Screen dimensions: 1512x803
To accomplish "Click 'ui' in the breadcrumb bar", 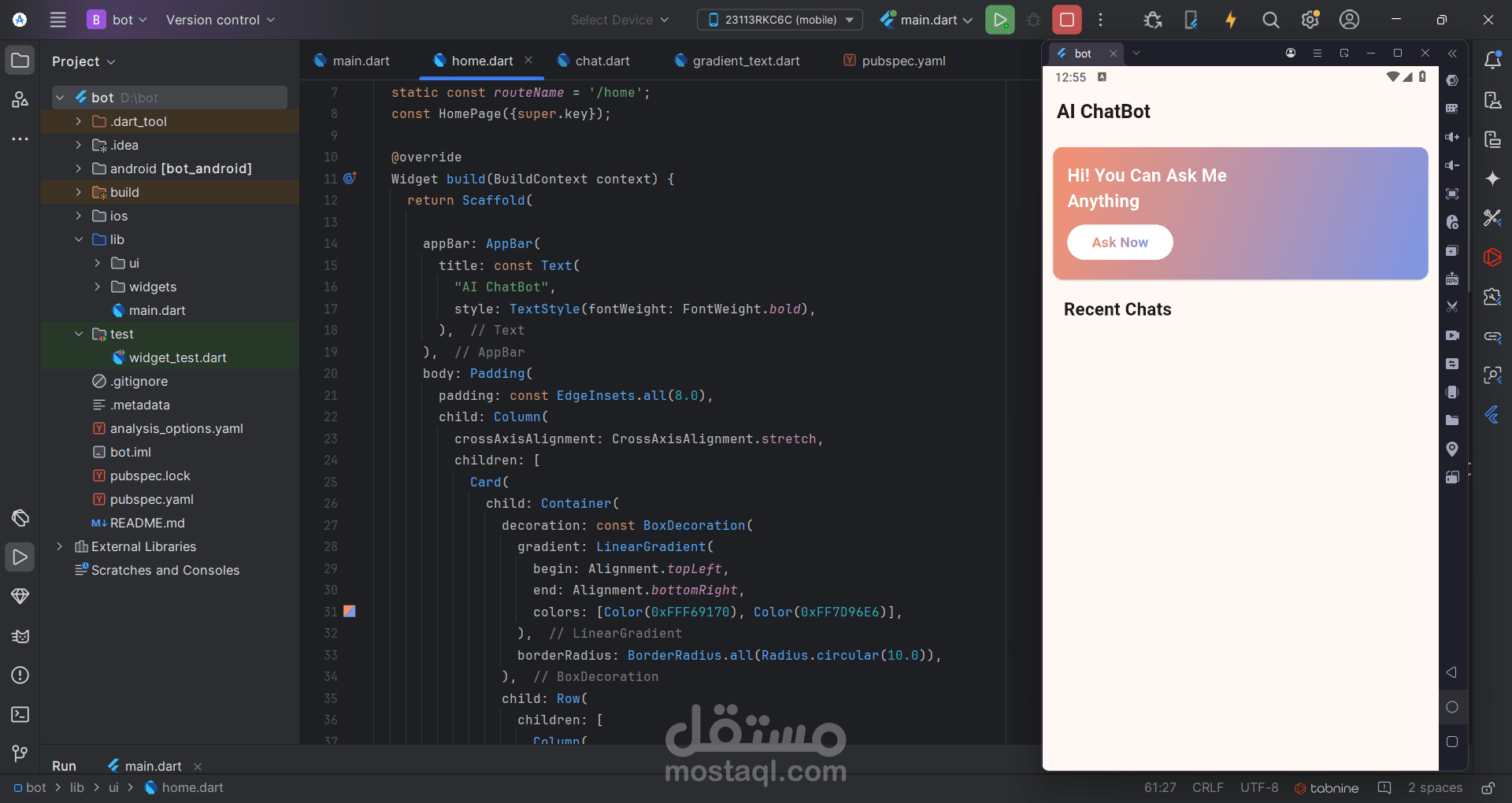I will coord(113,787).
